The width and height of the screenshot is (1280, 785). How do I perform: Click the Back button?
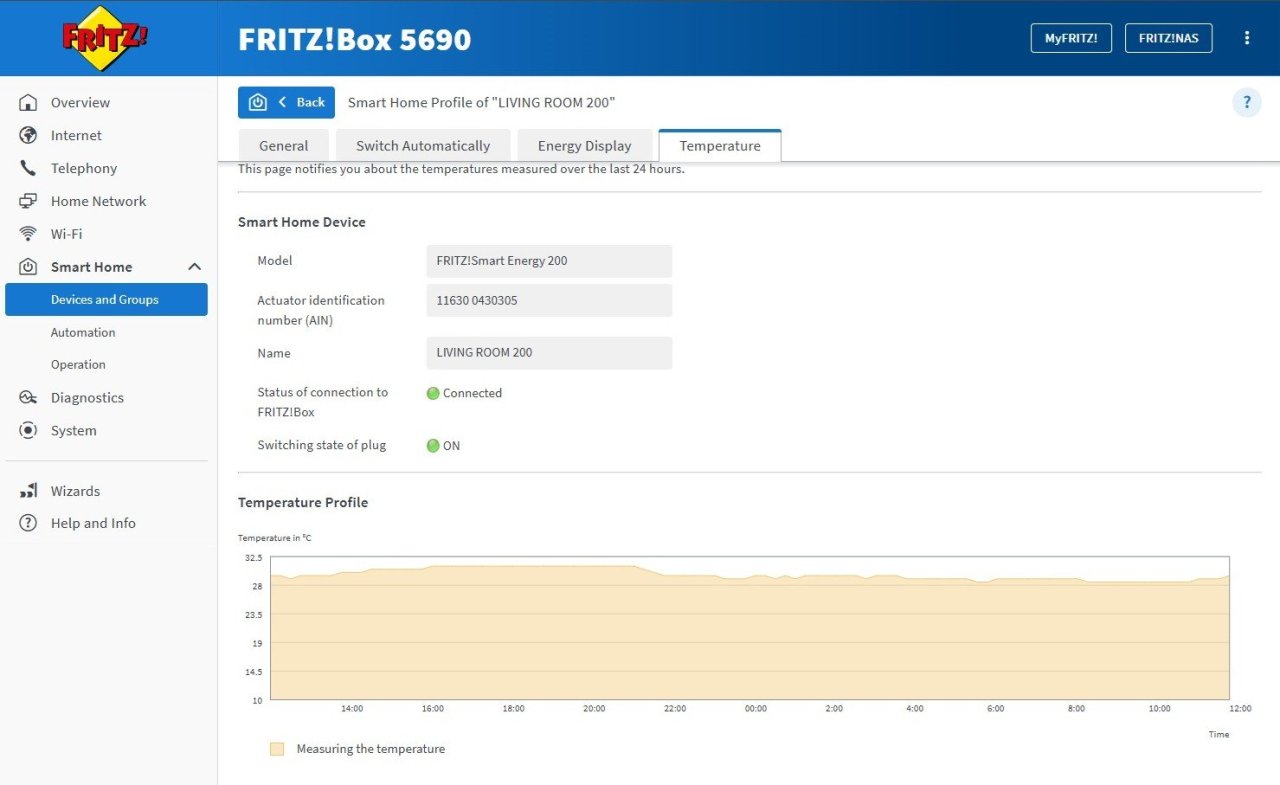[286, 103]
